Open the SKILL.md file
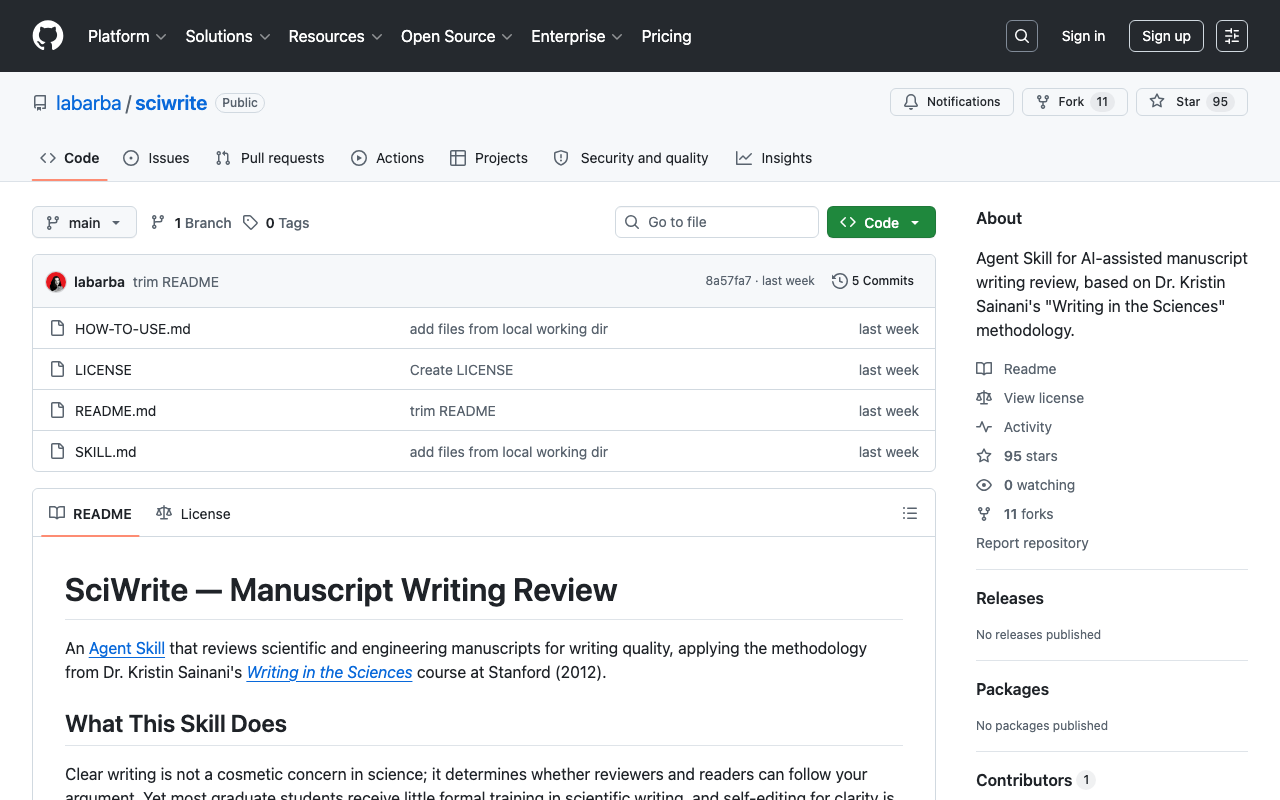The height and width of the screenshot is (800, 1280). click(x=105, y=452)
